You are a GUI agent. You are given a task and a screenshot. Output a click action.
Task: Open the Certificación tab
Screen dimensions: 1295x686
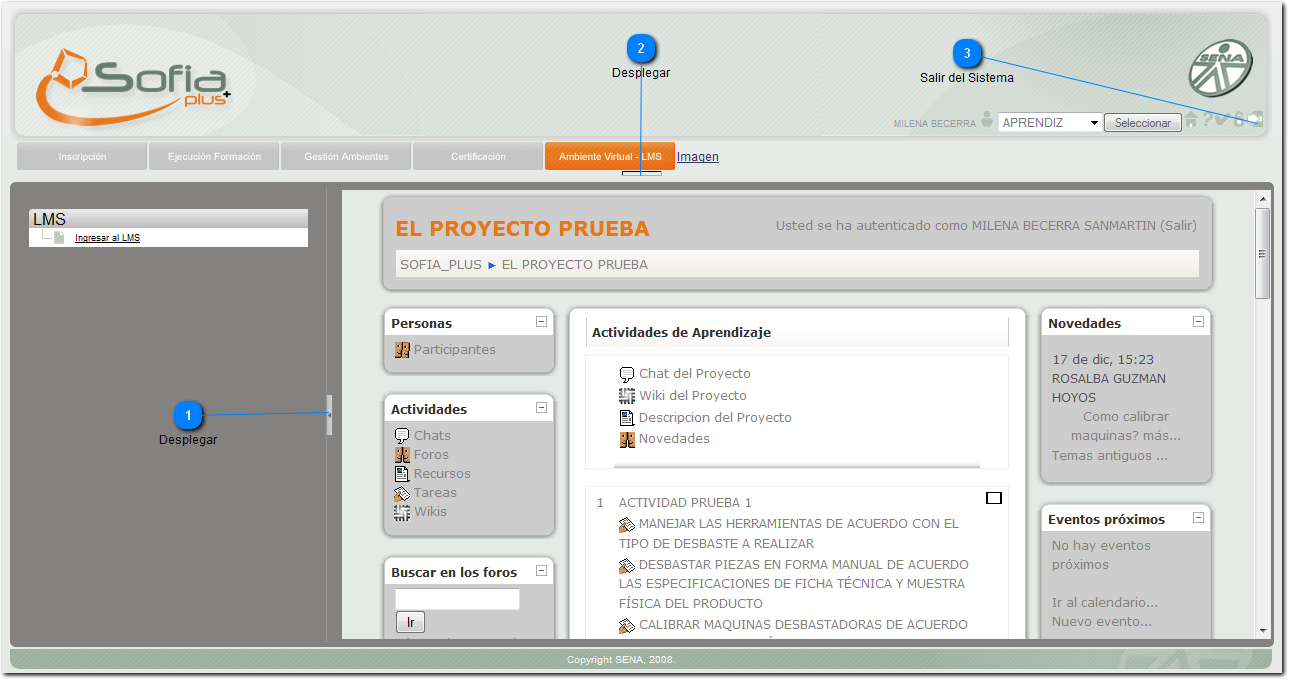coord(478,157)
